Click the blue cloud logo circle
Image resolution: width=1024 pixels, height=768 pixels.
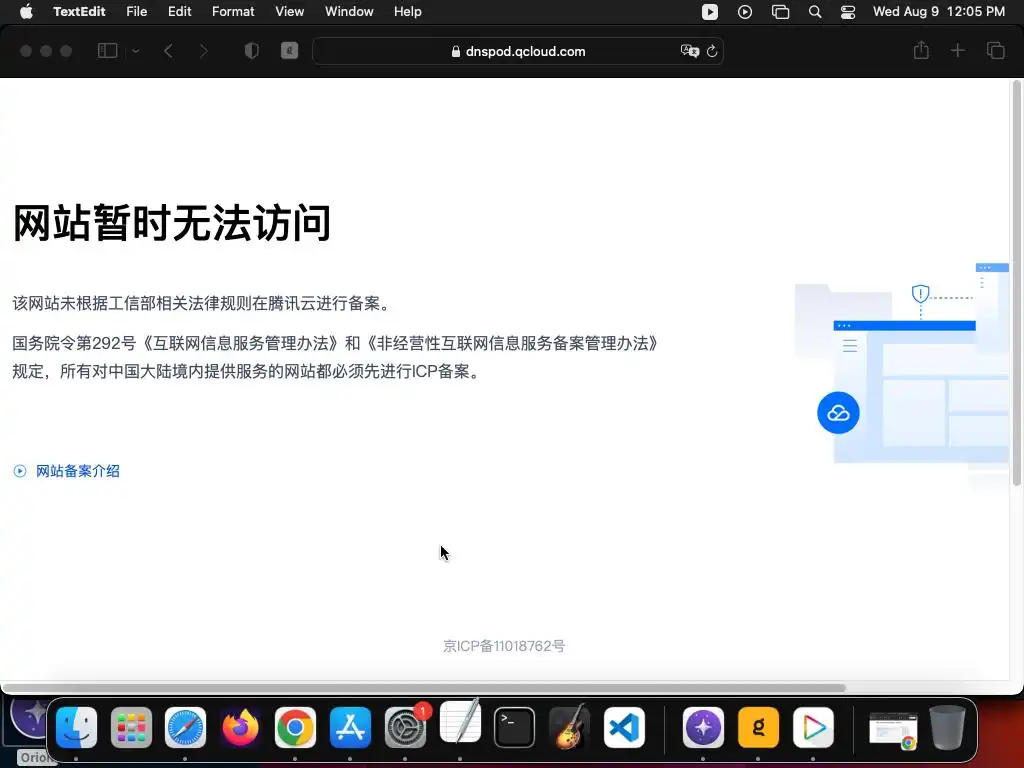(838, 413)
